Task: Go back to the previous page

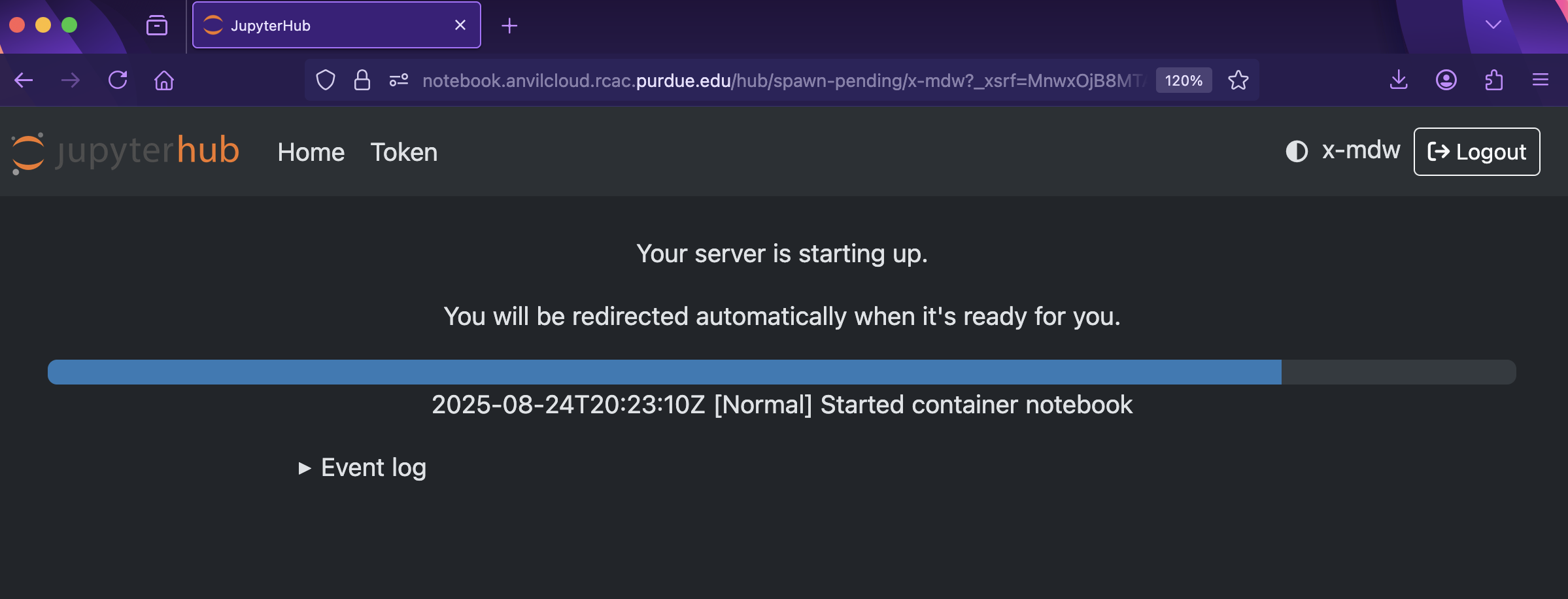Action: tap(24, 80)
